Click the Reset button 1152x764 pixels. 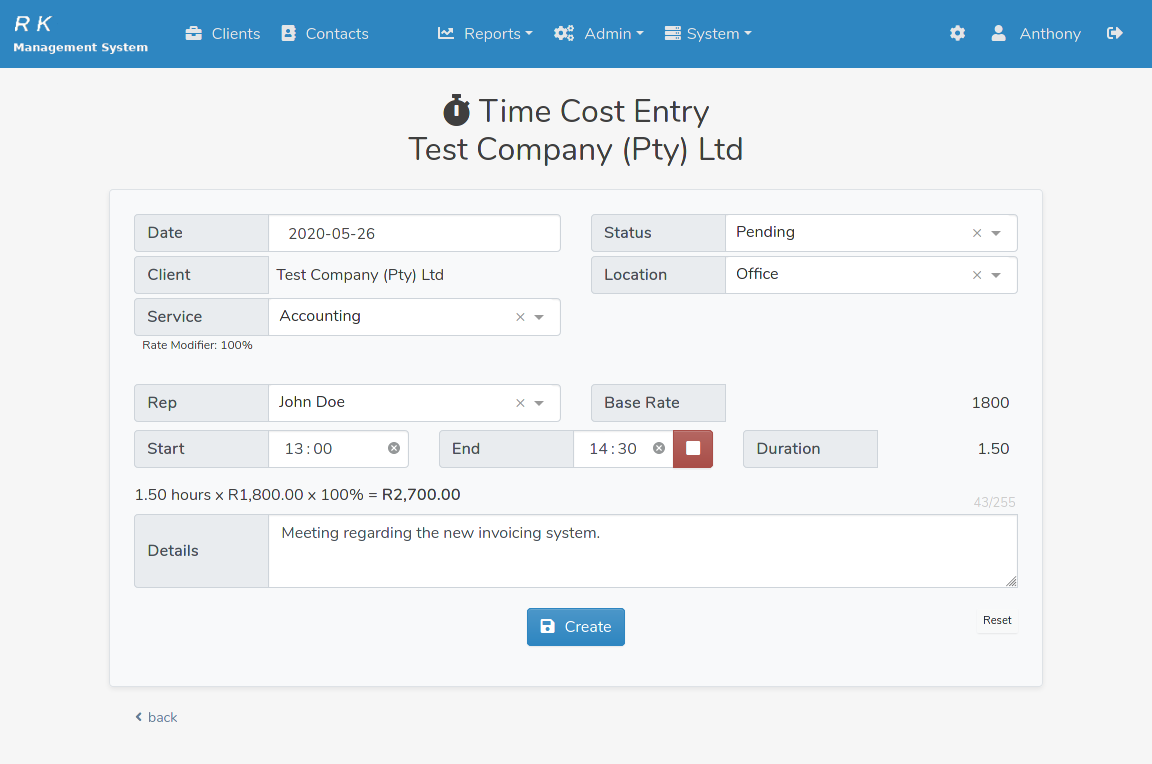pyautogui.click(x=996, y=620)
